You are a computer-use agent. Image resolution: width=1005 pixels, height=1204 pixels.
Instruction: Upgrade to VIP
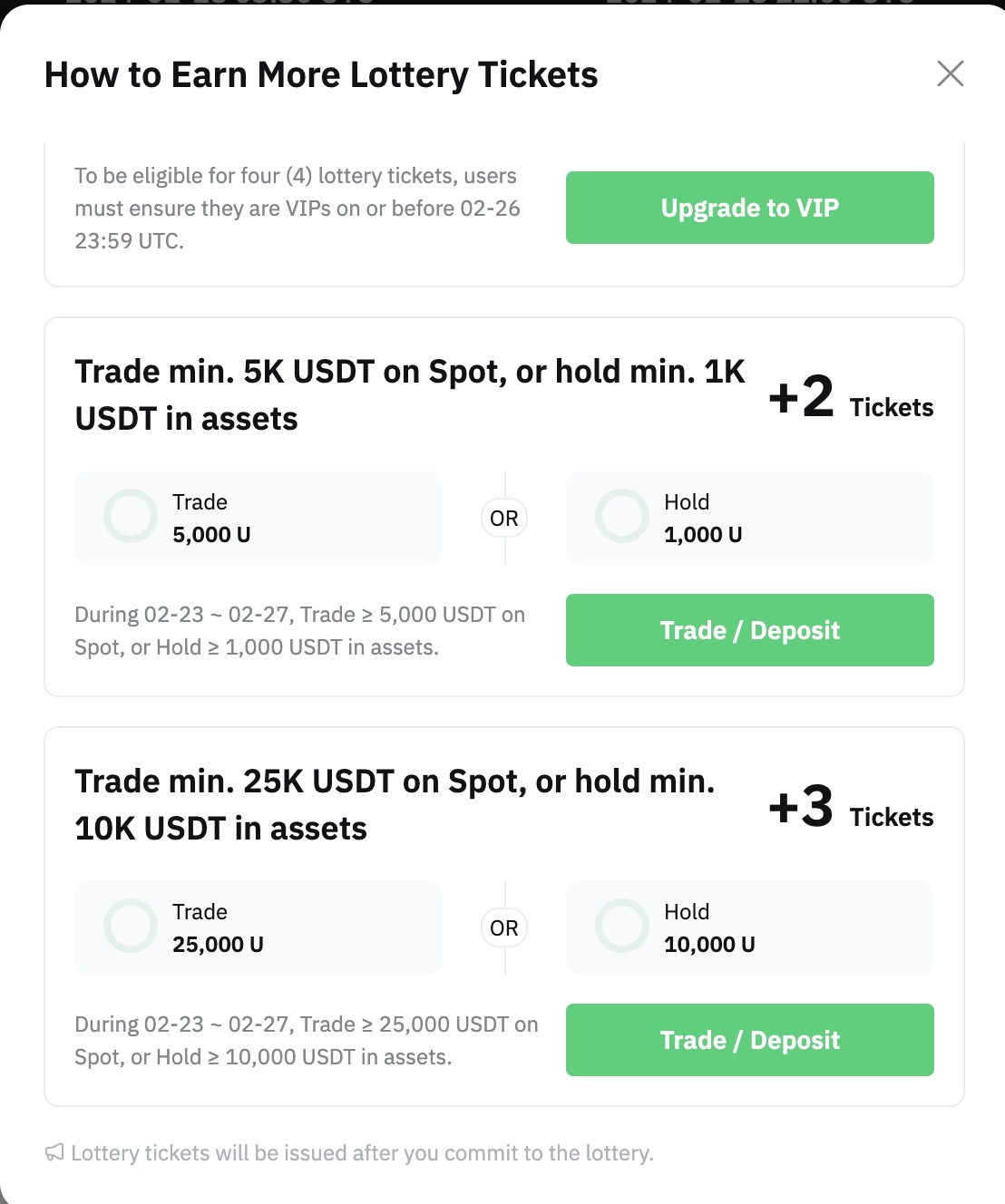click(x=750, y=208)
